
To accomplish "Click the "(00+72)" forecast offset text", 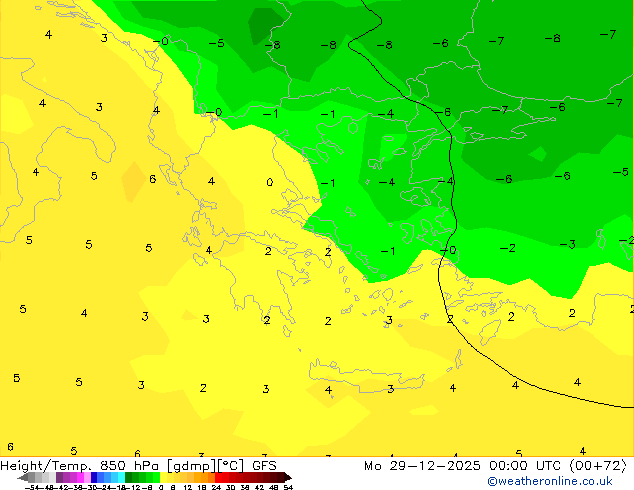I will point(598,465).
